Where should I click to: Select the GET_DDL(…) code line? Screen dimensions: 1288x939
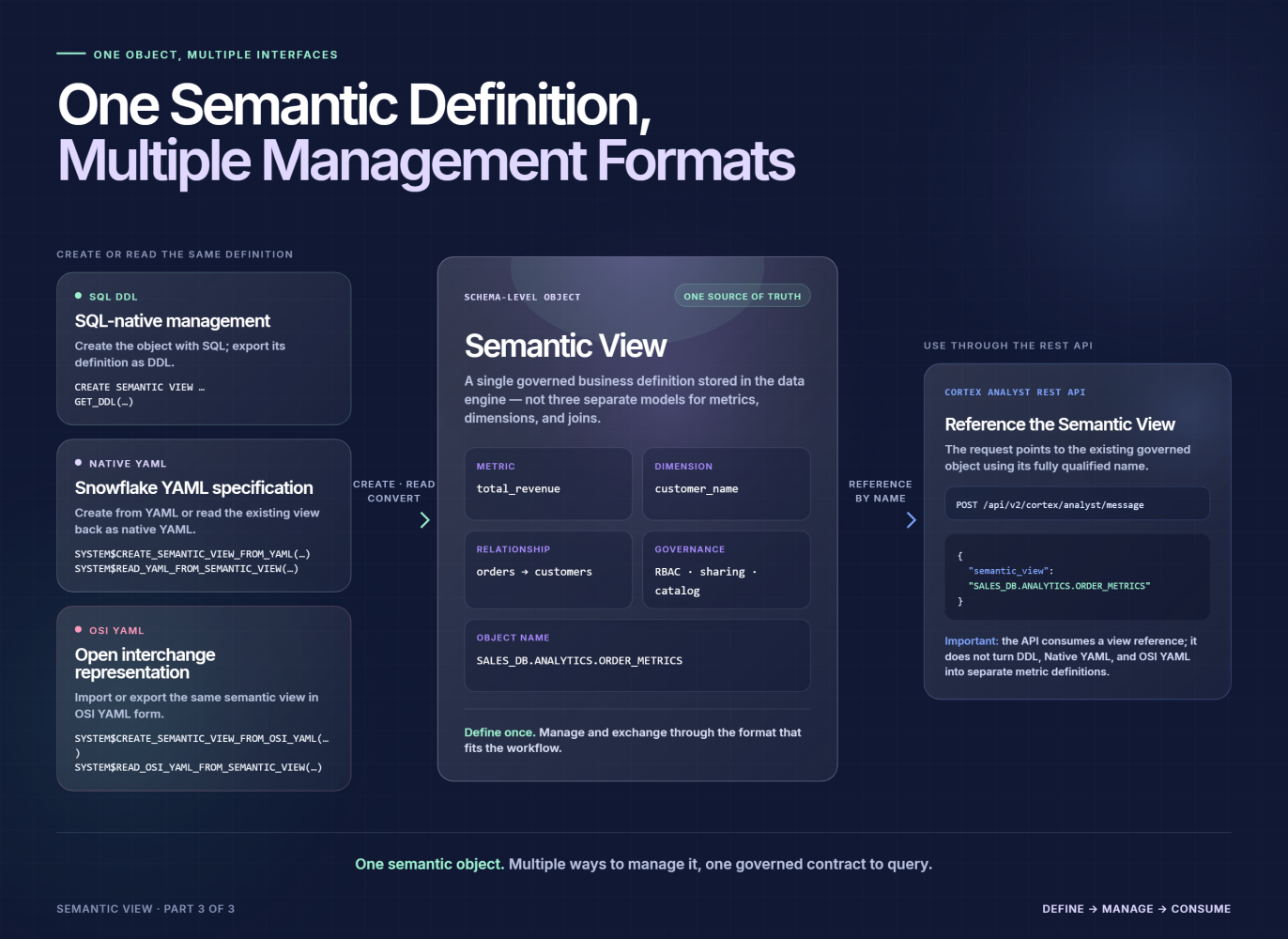coord(104,402)
